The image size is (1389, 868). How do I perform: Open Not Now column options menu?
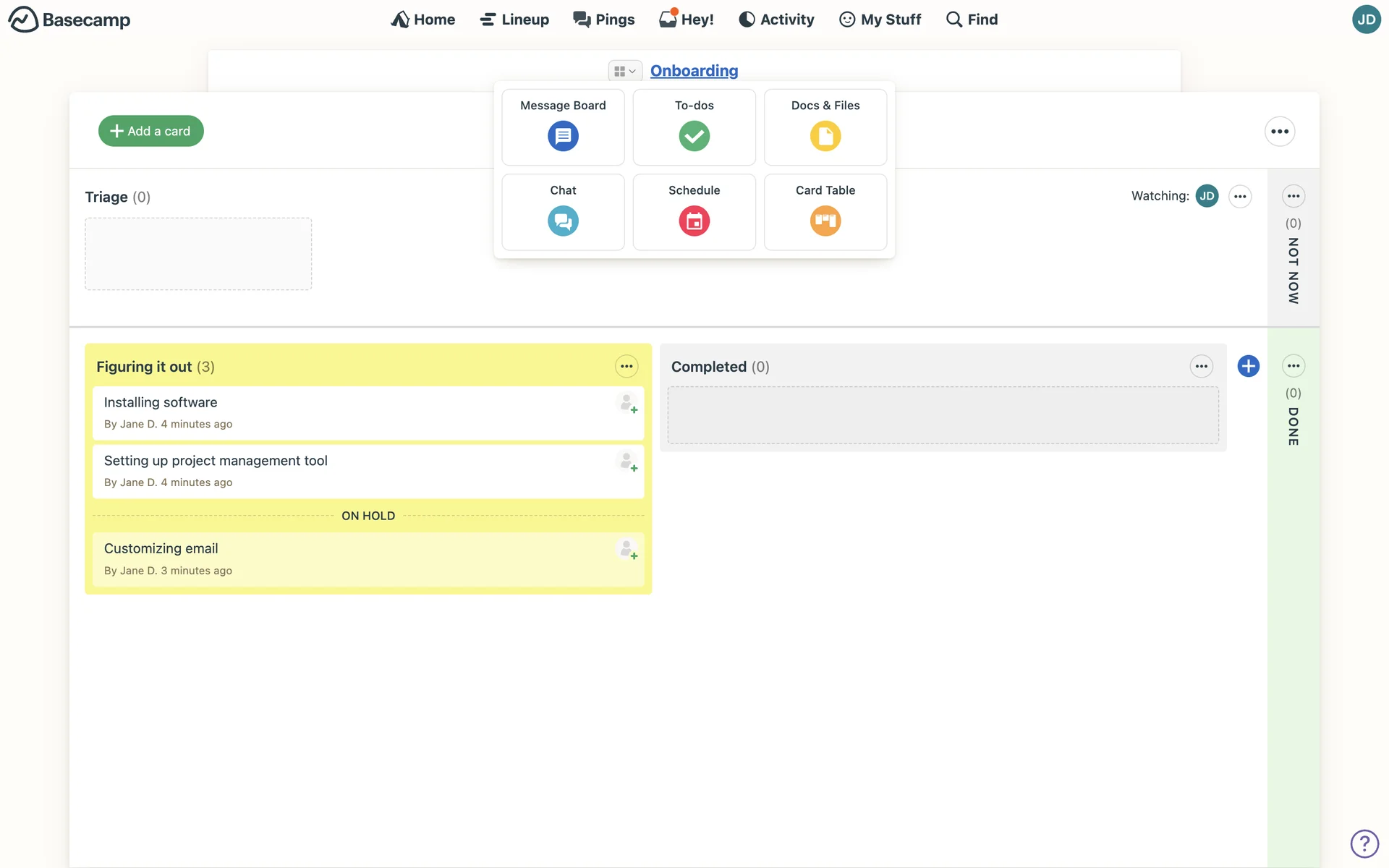(x=1293, y=196)
